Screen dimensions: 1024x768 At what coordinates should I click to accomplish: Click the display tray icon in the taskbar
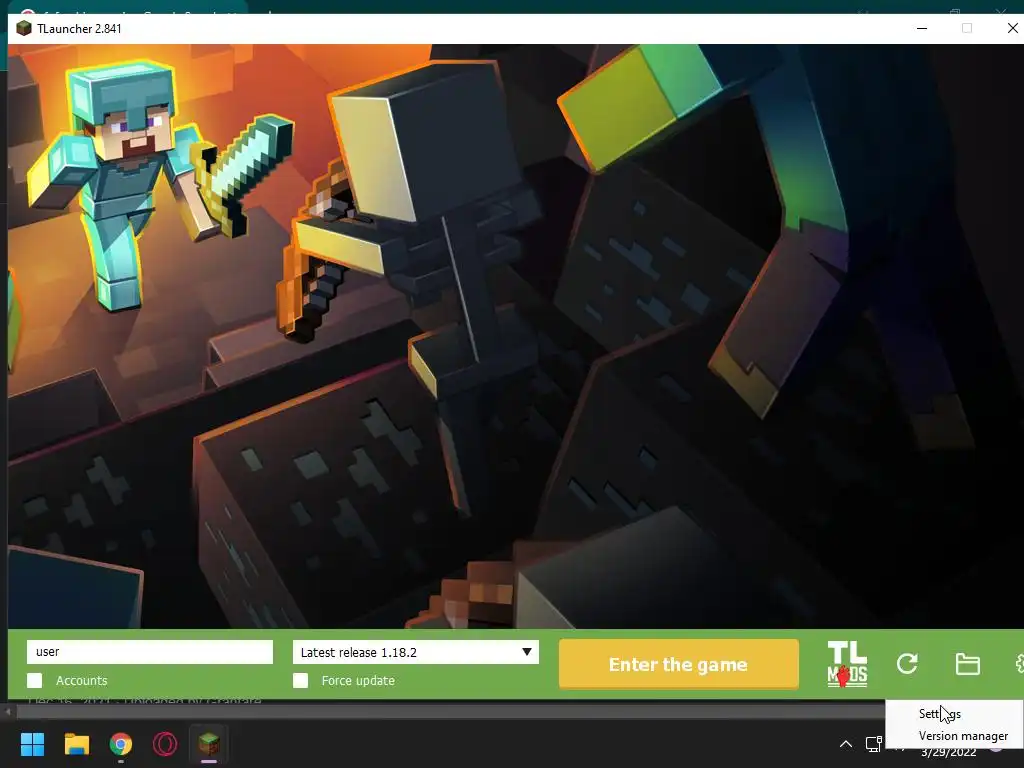[x=873, y=744]
